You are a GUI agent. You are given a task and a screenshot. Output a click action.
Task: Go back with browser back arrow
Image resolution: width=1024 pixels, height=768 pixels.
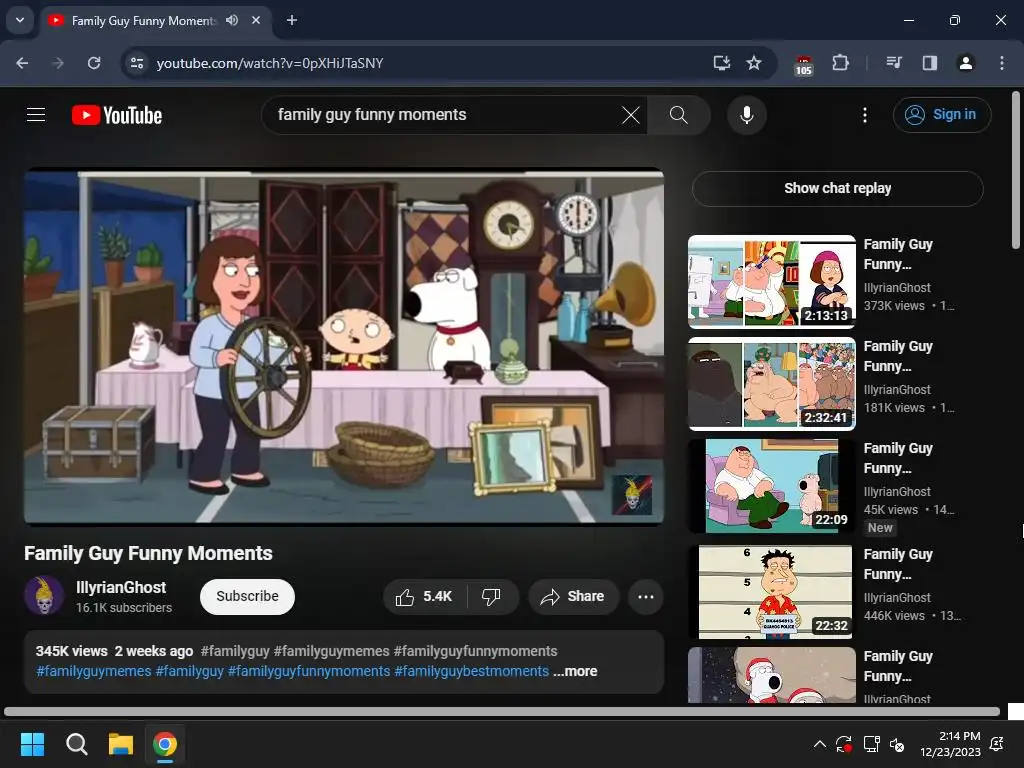[x=22, y=63]
